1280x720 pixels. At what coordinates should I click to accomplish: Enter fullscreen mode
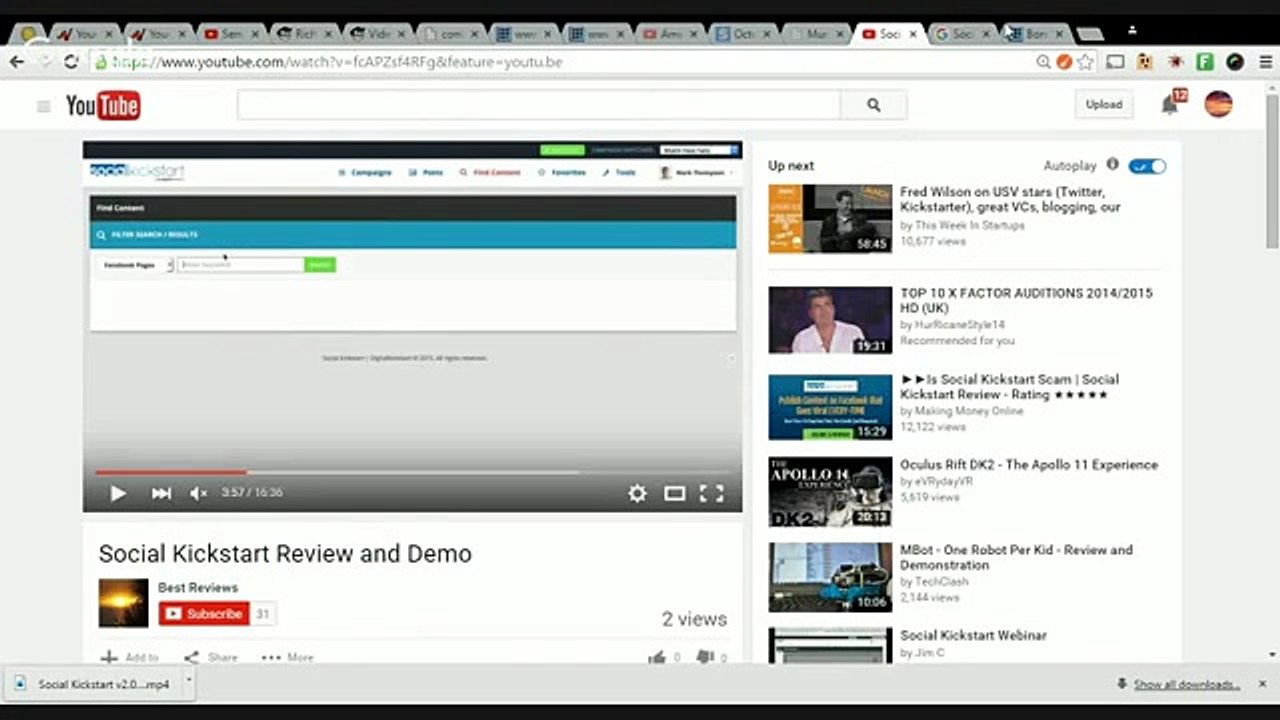[711, 493]
